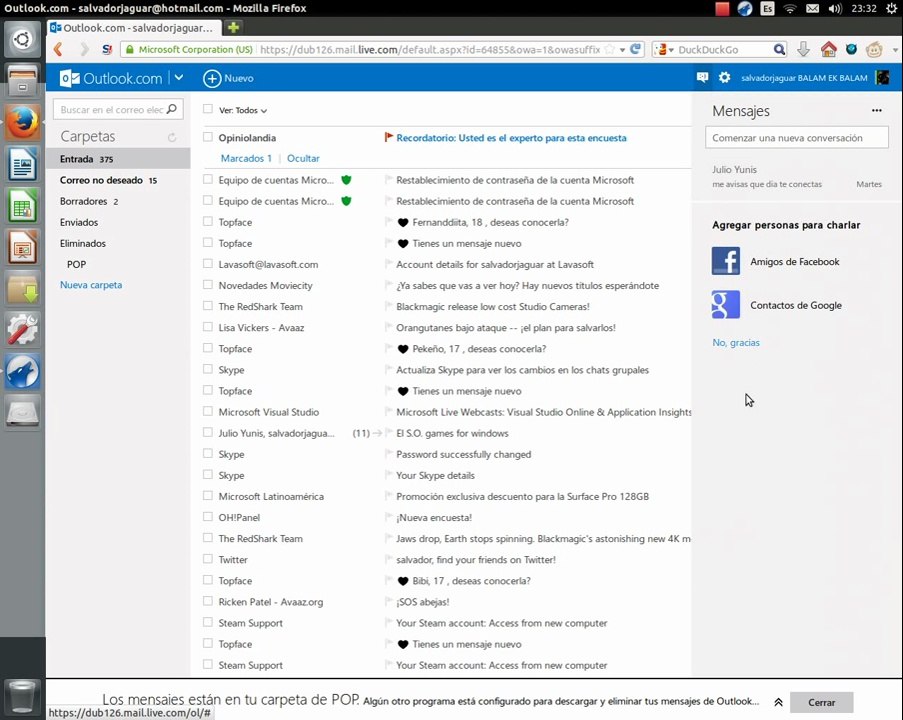Check the Microsoft Visual Studio email
This screenshot has width=903, height=720.
coord(208,411)
